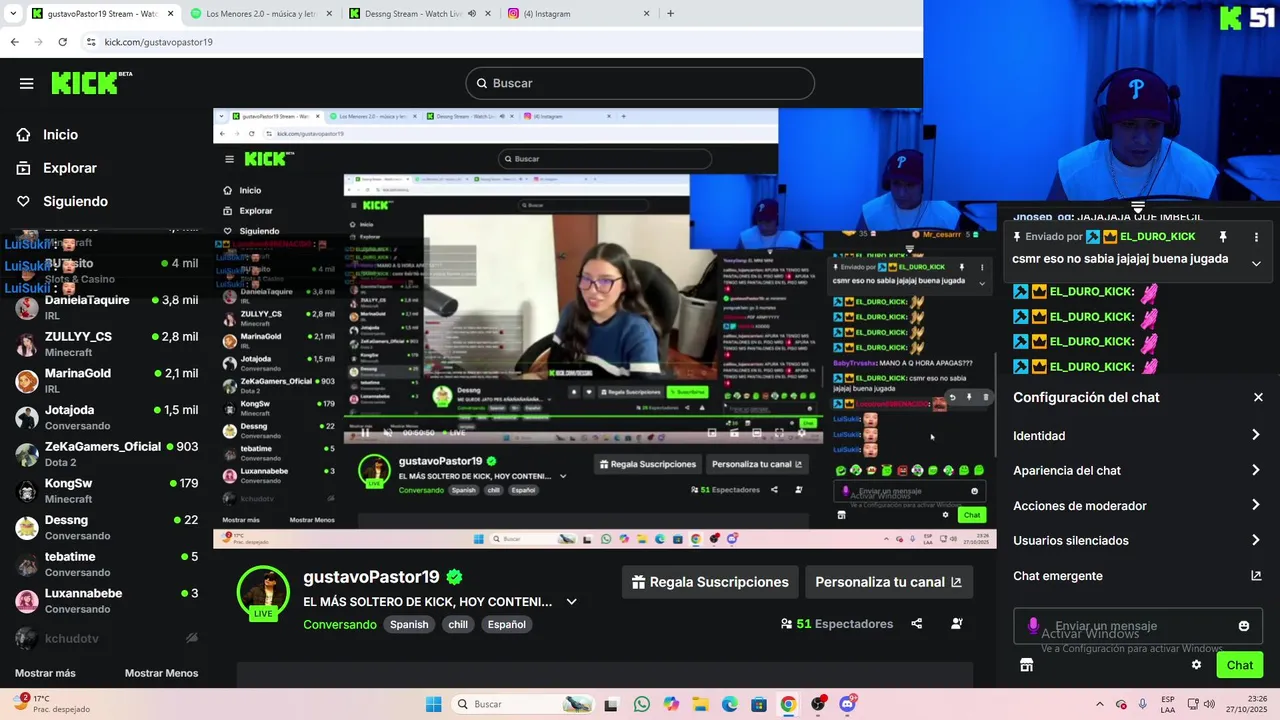Open File Explorer from taskbar
Screen dimensions: 1280x720
[700, 704]
